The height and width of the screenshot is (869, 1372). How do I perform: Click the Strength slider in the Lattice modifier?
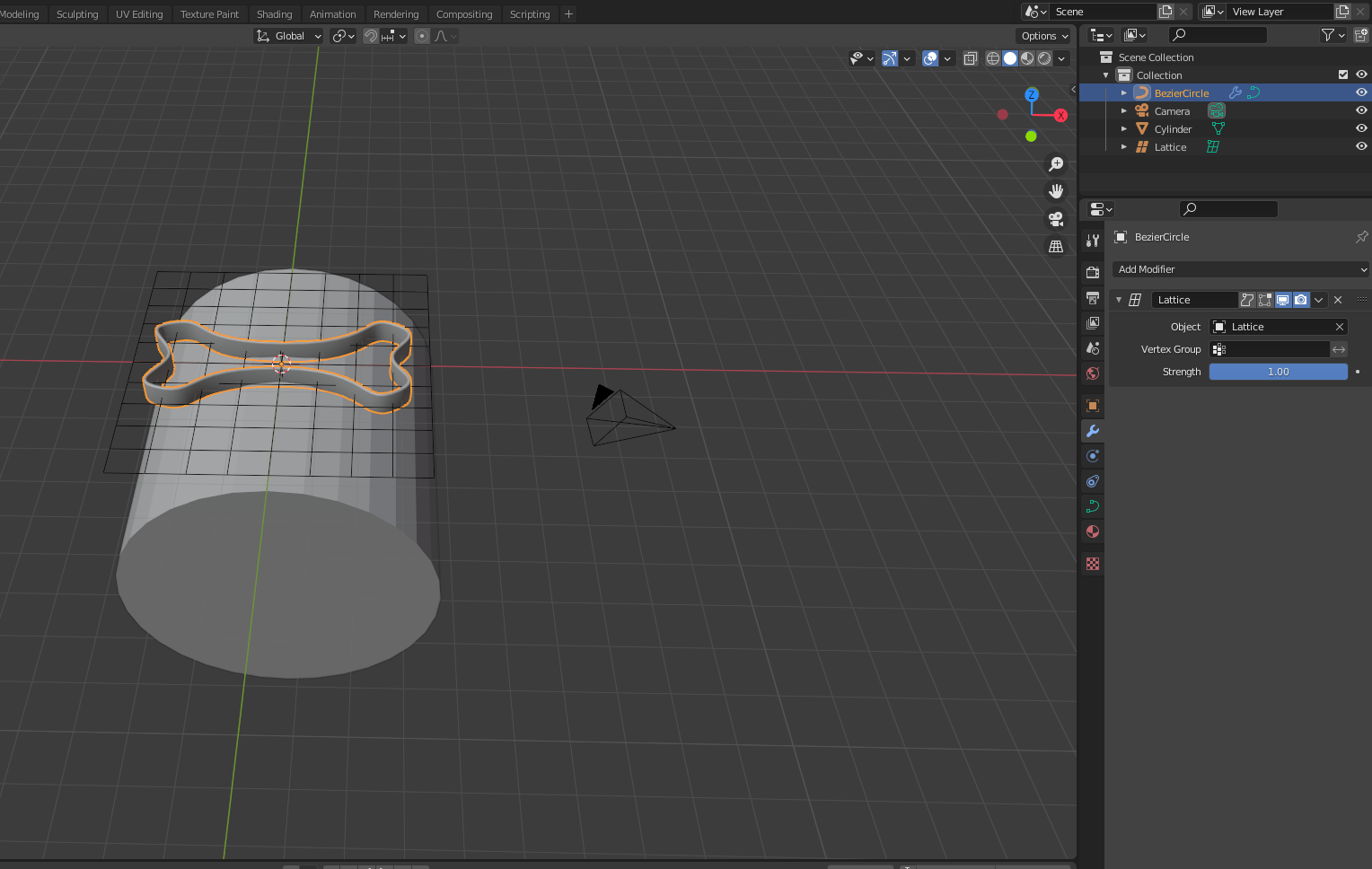pos(1277,371)
